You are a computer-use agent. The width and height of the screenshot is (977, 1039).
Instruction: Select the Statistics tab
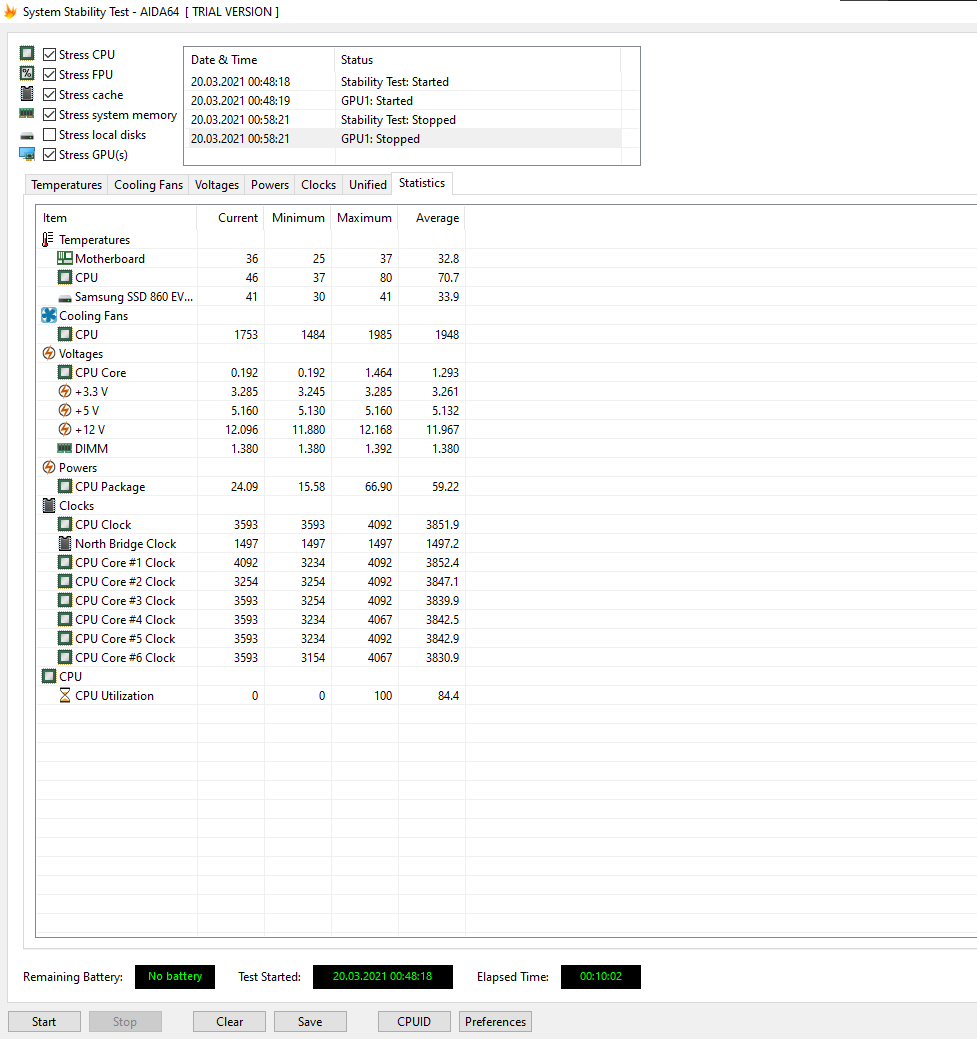(x=422, y=184)
